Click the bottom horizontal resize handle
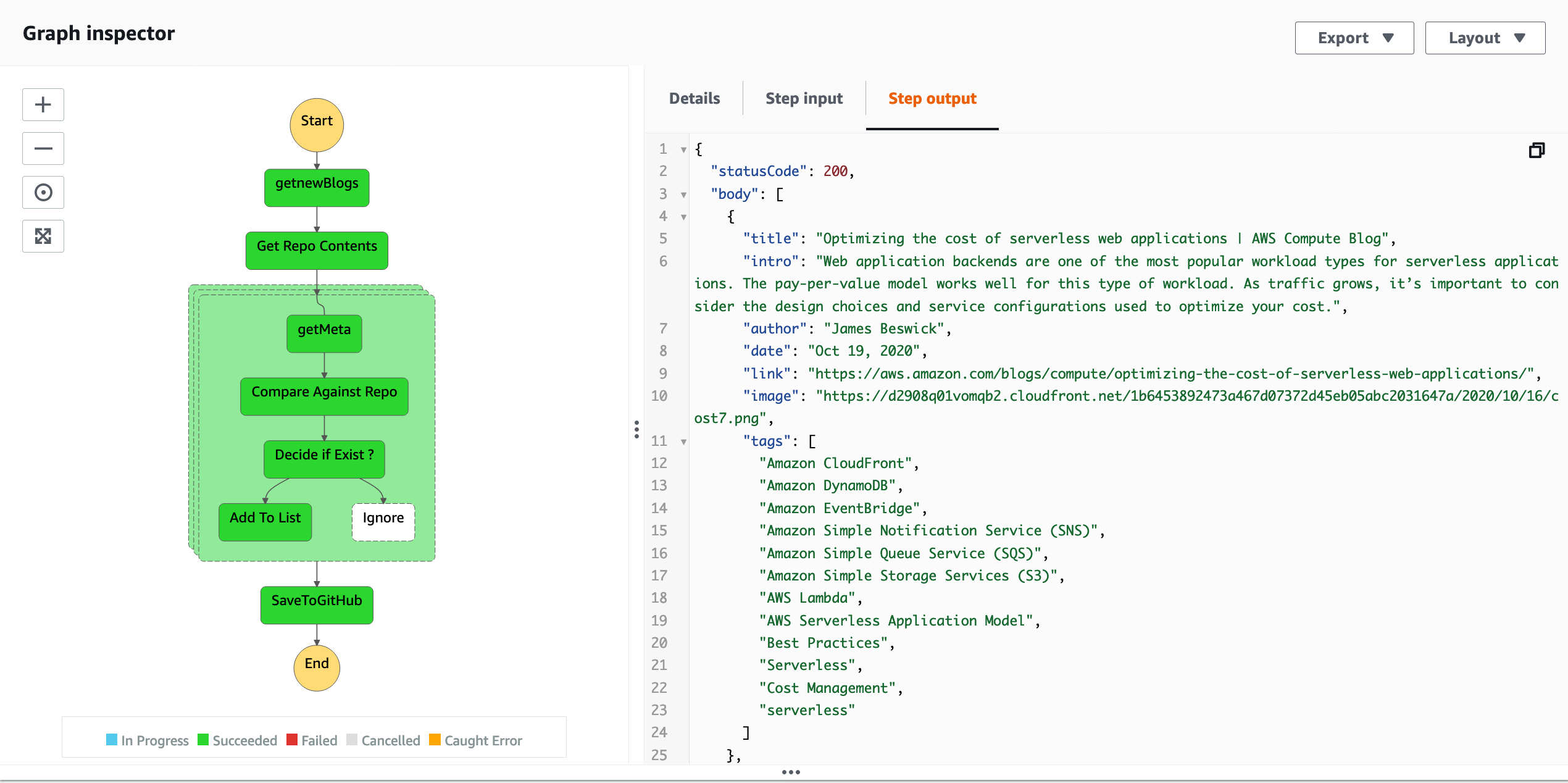 coord(790,772)
